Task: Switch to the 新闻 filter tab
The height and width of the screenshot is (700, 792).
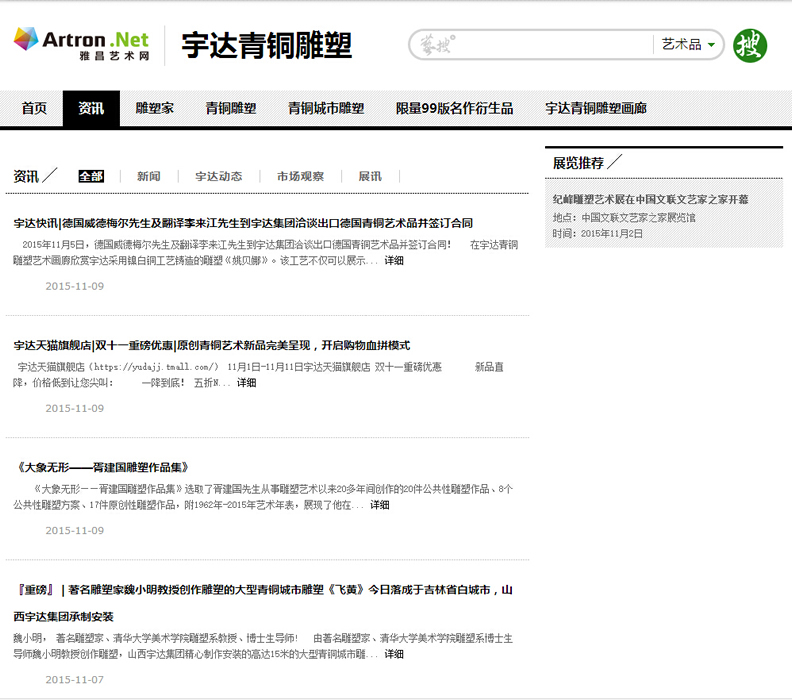Action: 149,176
